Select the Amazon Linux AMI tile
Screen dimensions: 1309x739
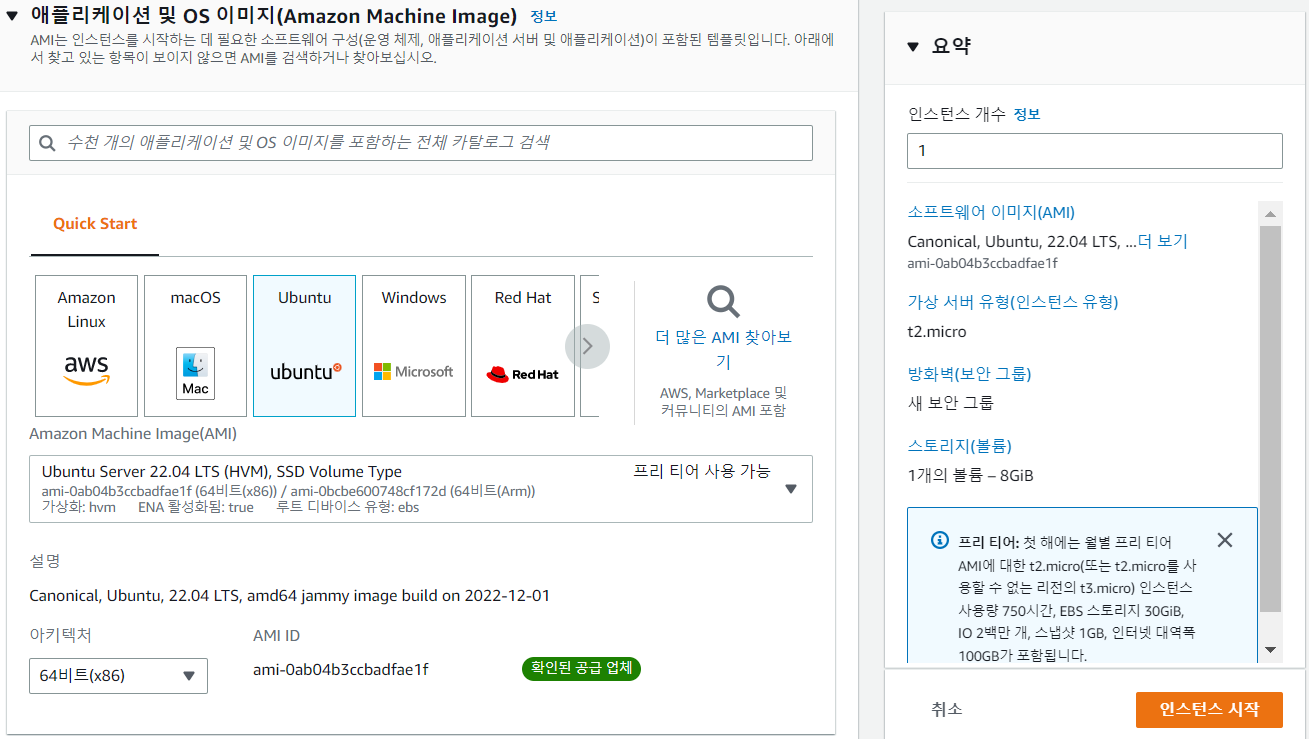tap(86, 346)
